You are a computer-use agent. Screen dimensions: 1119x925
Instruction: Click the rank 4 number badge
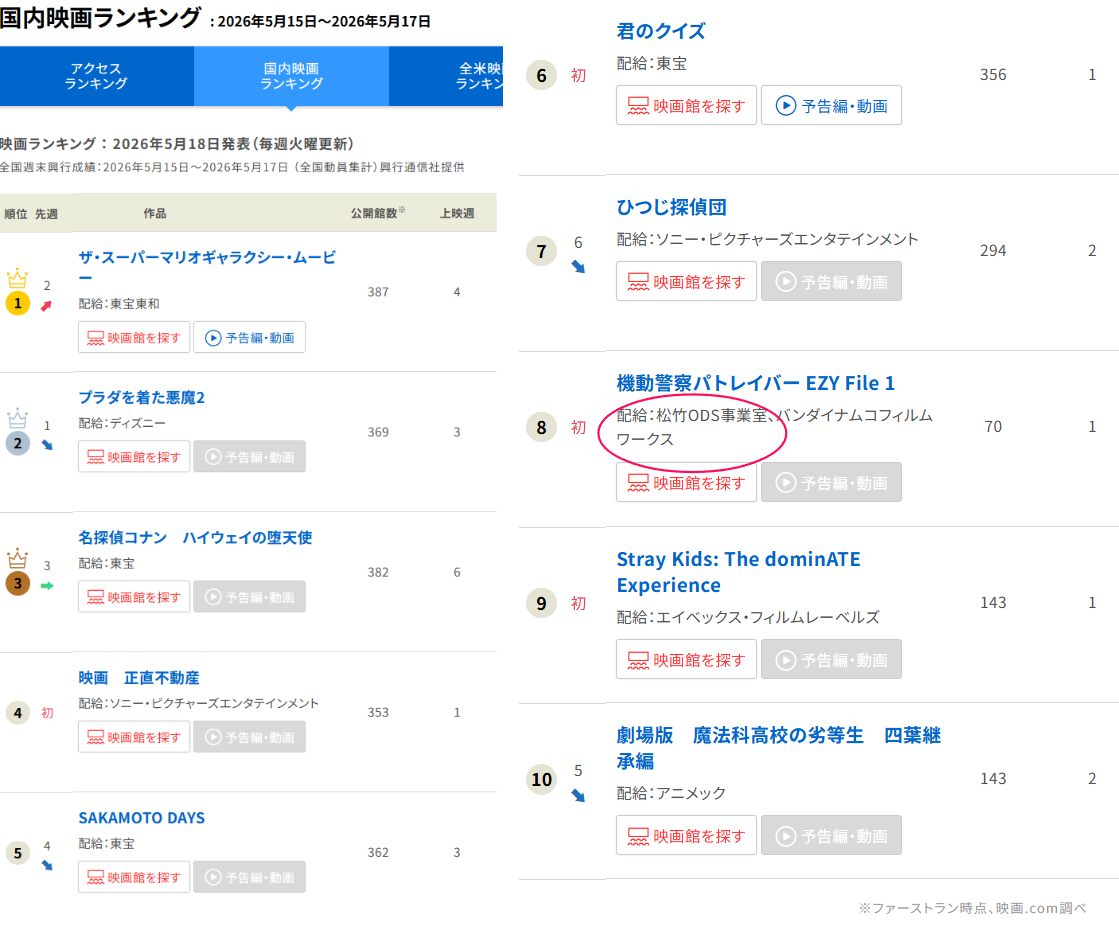(x=17, y=712)
